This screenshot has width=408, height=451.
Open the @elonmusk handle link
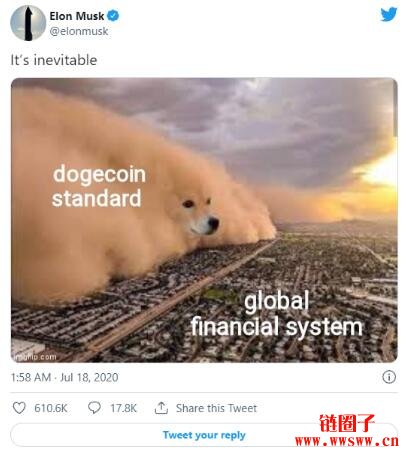click(79, 31)
